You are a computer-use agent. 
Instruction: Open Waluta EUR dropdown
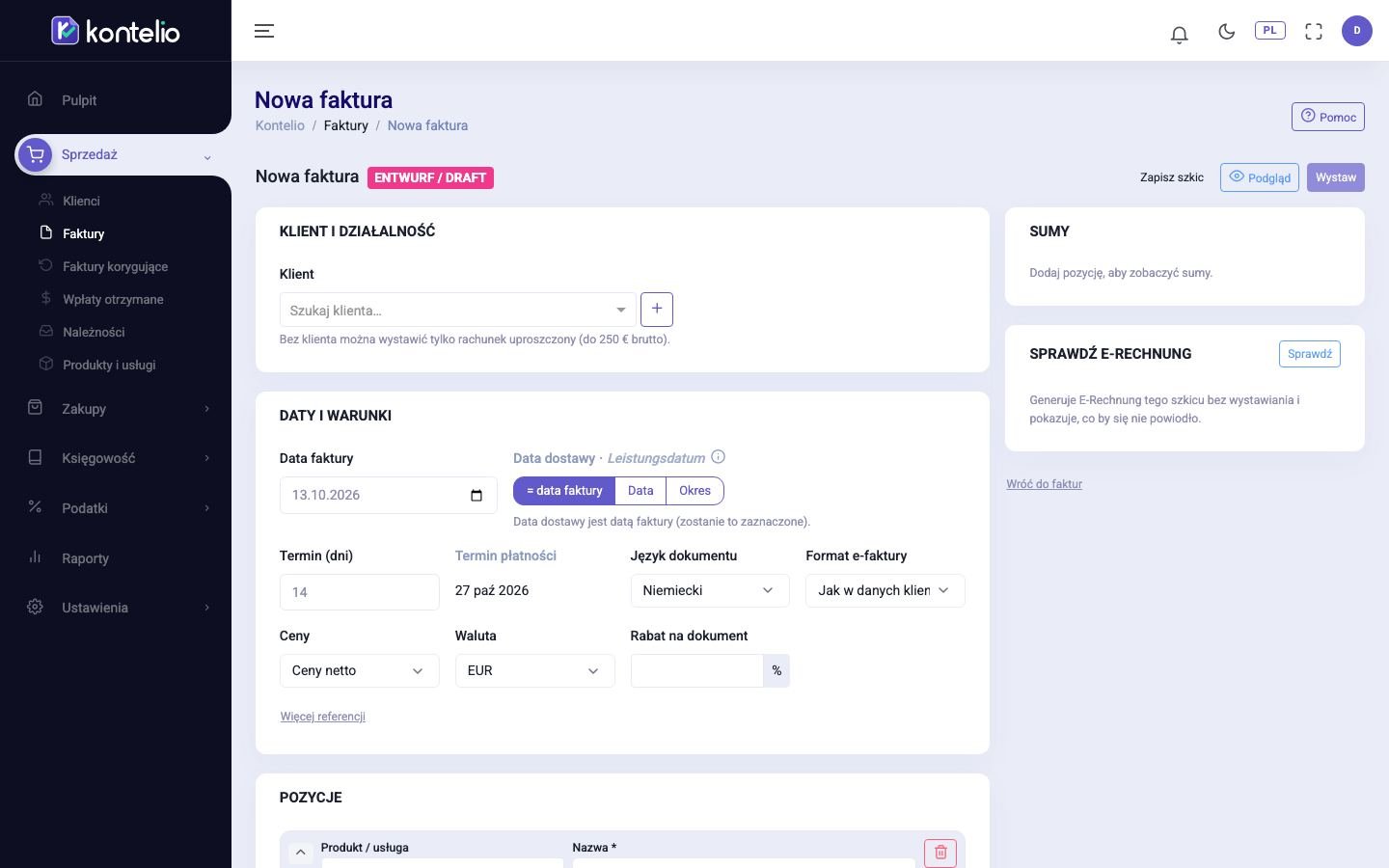534,670
